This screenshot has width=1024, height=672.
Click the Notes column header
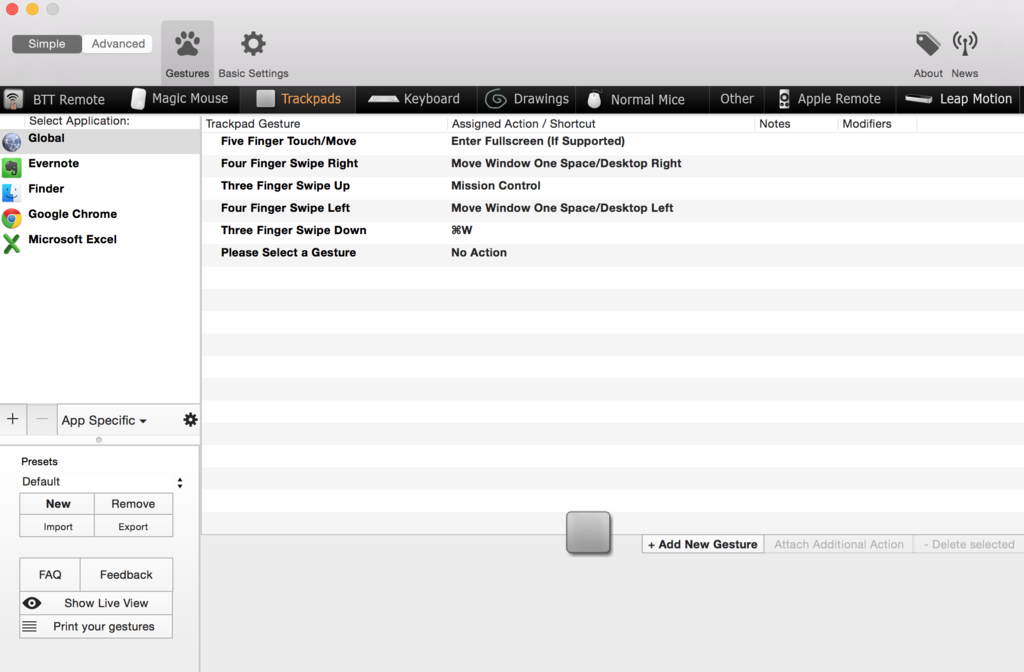775,123
